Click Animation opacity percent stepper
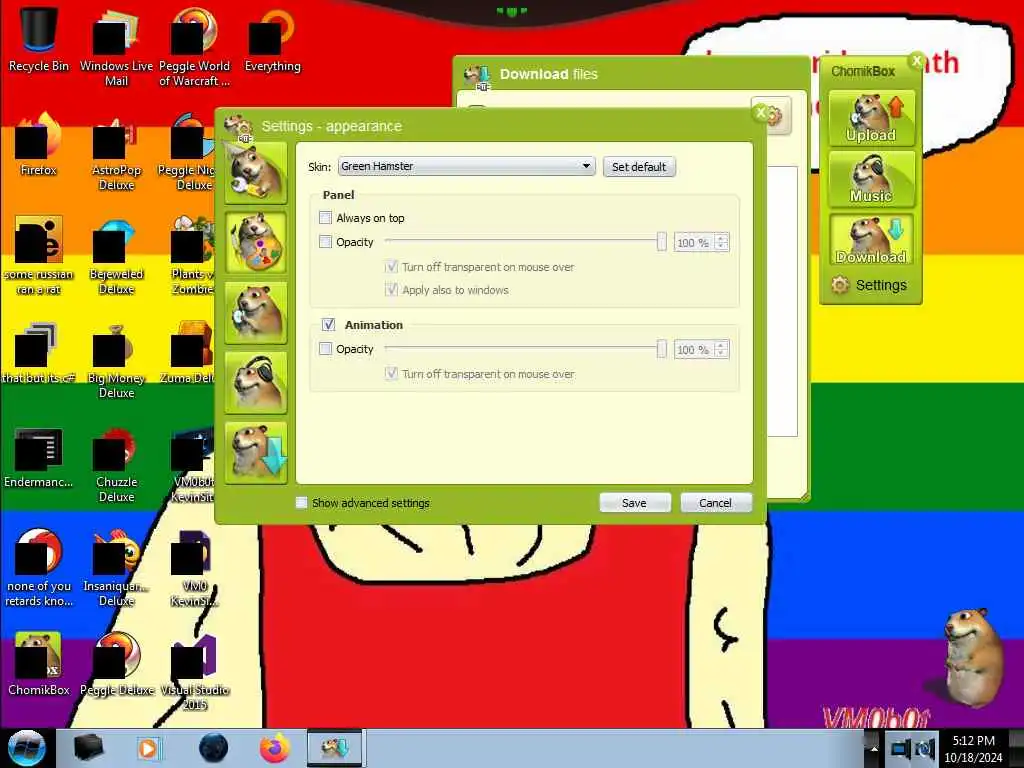 tap(721, 349)
